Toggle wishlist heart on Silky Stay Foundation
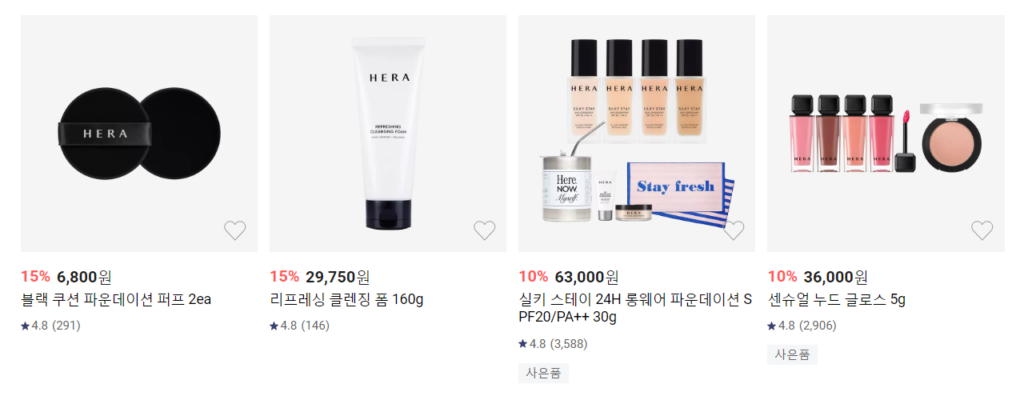1024x408 pixels. [x=733, y=230]
